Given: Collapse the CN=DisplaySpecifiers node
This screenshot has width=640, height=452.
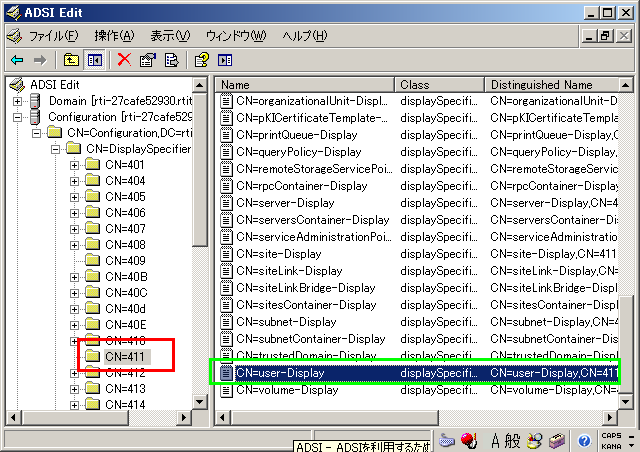Looking at the screenshot, I should [55, 149].
